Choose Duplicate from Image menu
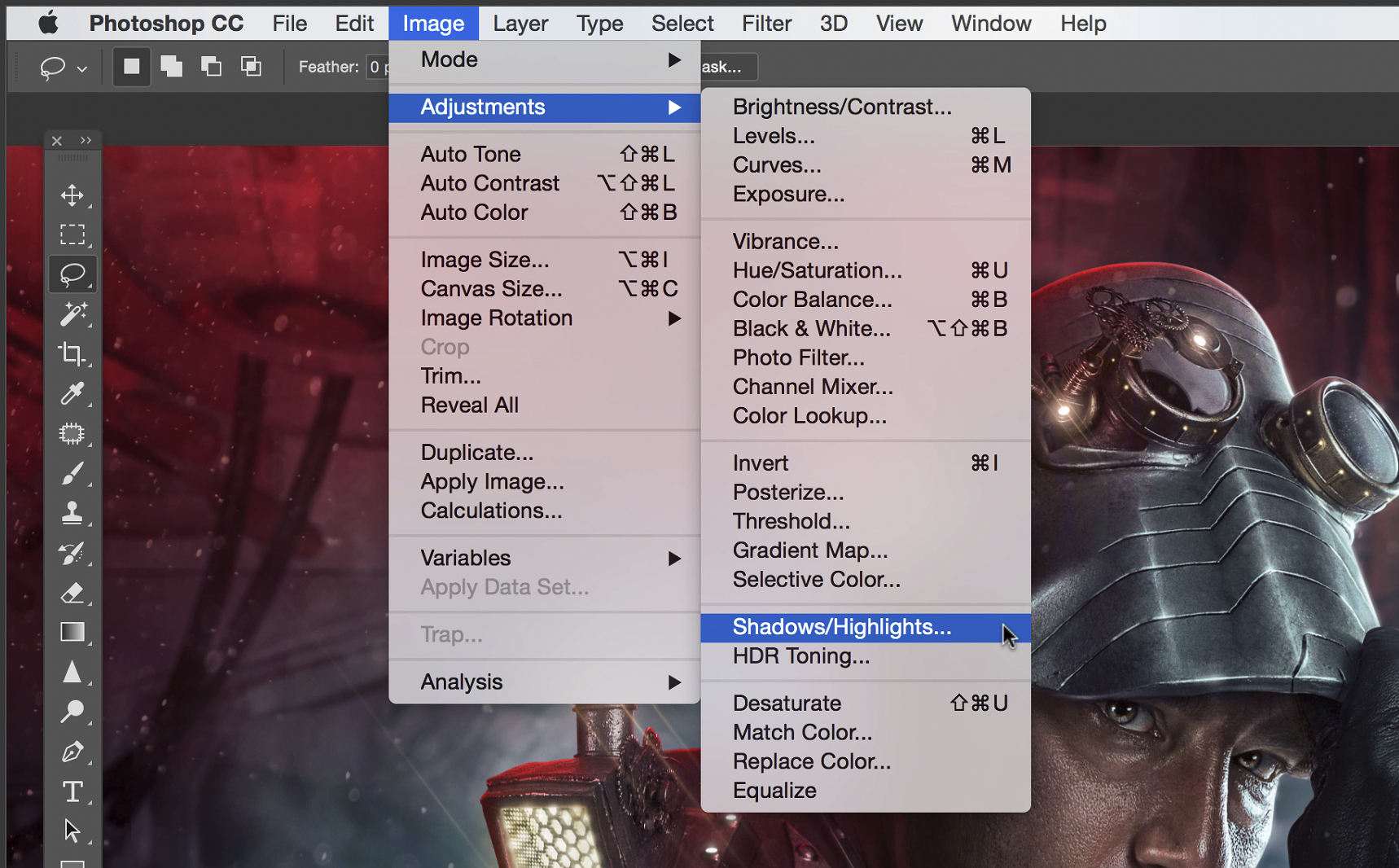The width and height of the screenshot is (1399, 868). pyautogui.click(x=544, y=453)
